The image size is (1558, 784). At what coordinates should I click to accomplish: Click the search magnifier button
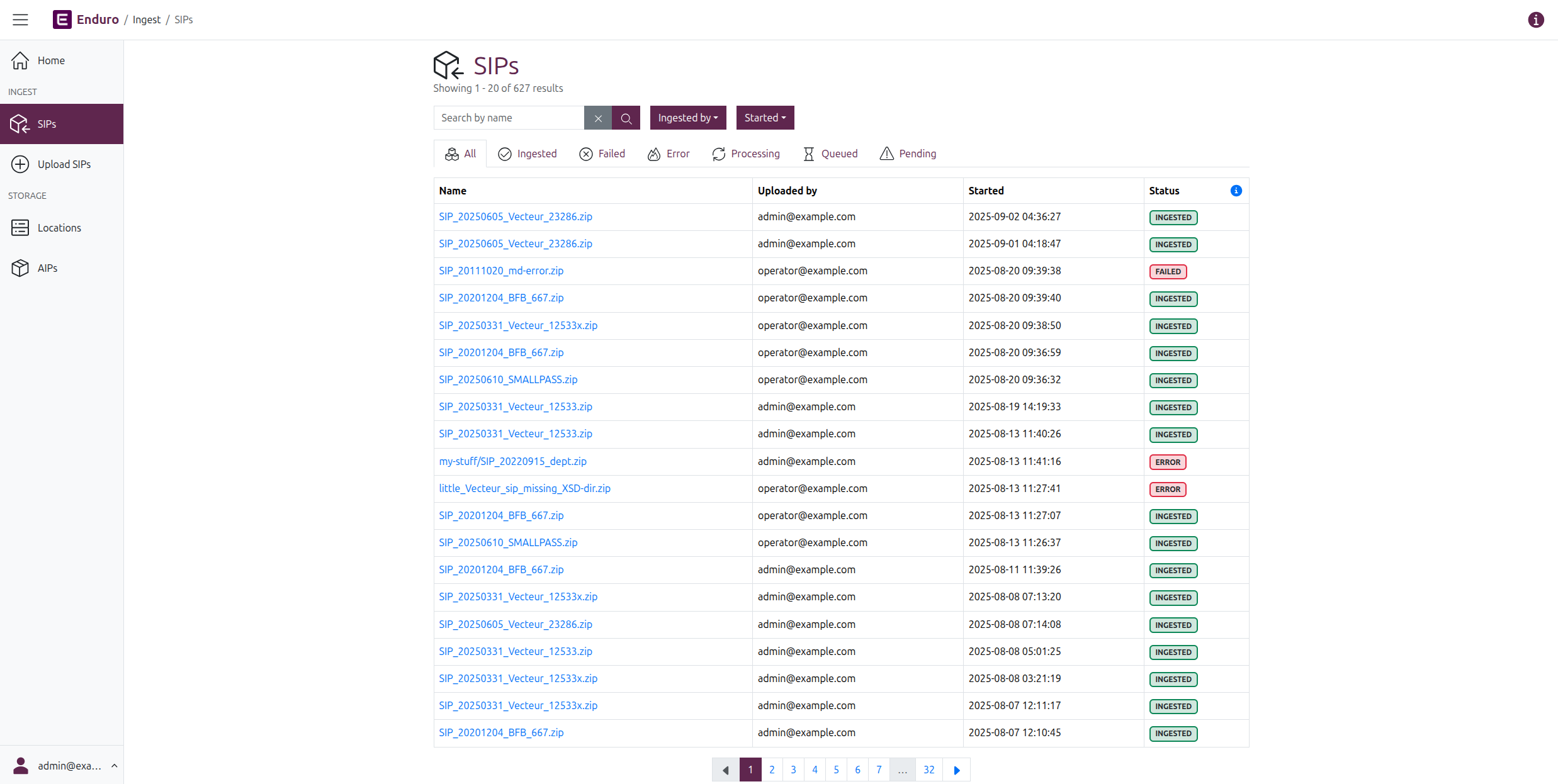tap(626, 118)
